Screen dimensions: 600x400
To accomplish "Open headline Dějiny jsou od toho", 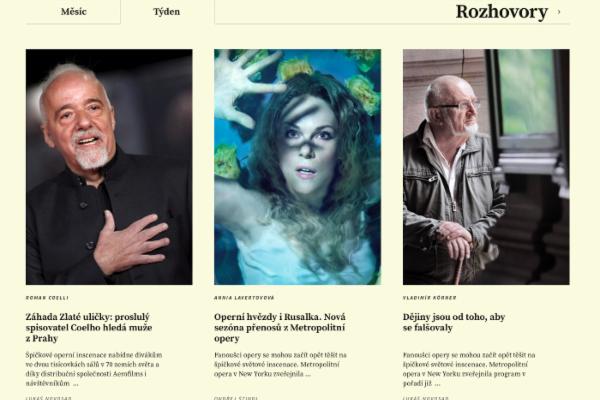I will (x=454, y=322).
